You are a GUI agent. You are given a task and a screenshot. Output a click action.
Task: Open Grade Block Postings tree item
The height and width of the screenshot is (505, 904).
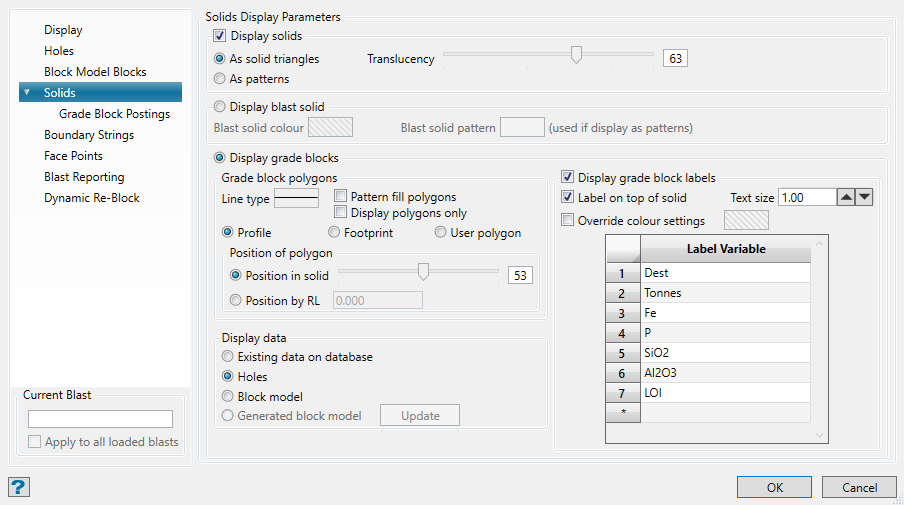(x=114, y=114)
